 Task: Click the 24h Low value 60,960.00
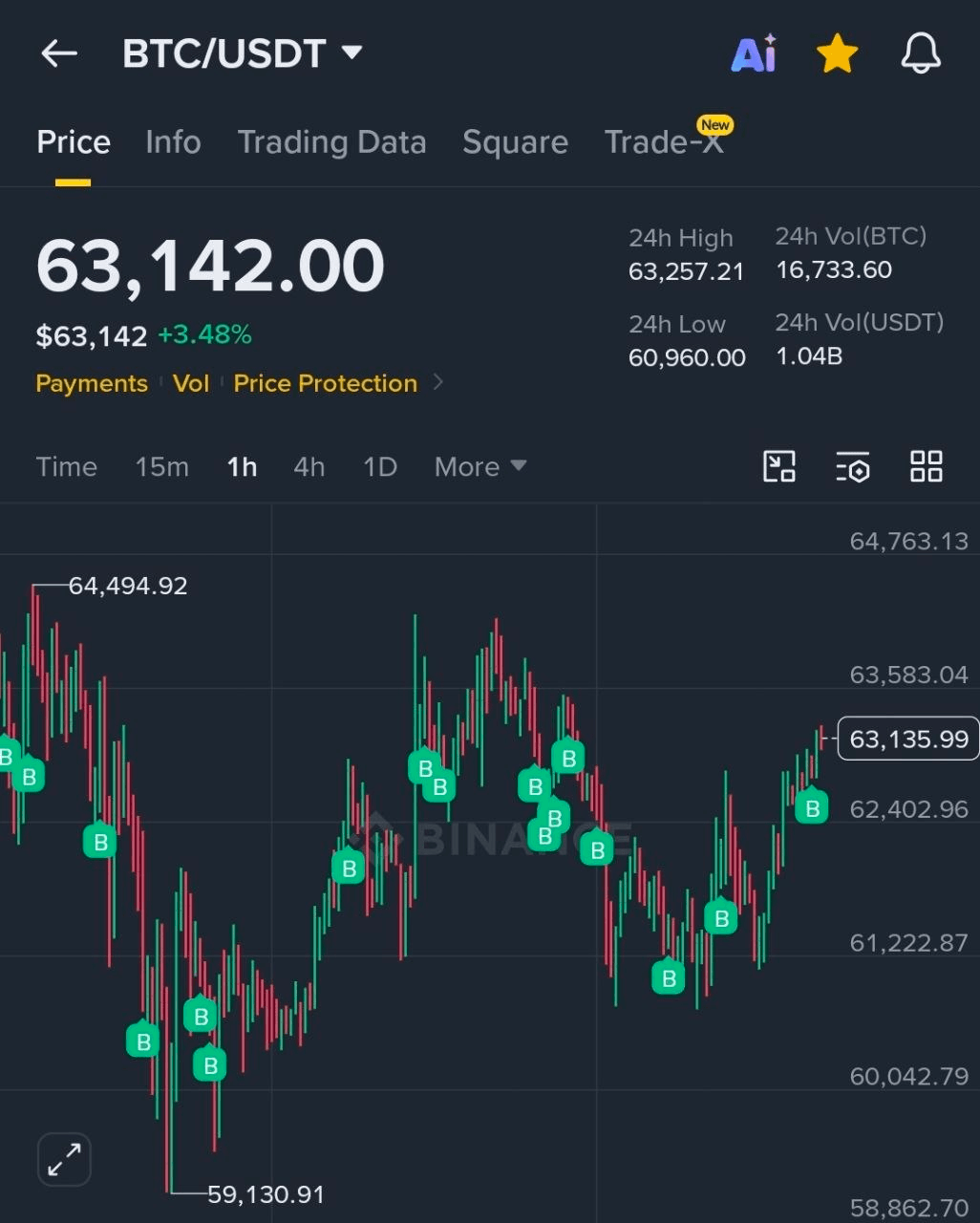687,357
